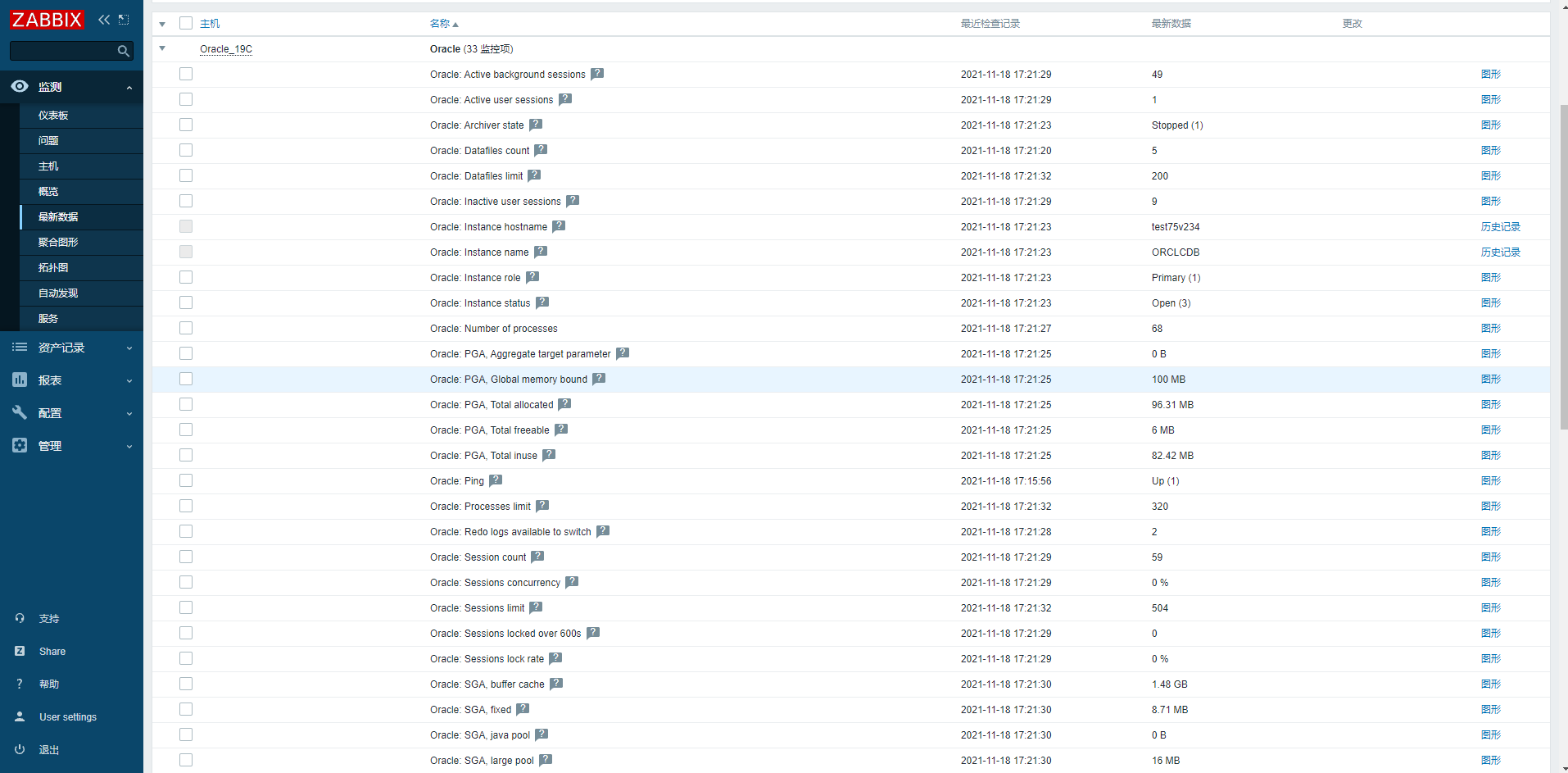Open help tooltip for Oracle: Ping
This screenshot has height=773, width=1568.
point(496,480)
